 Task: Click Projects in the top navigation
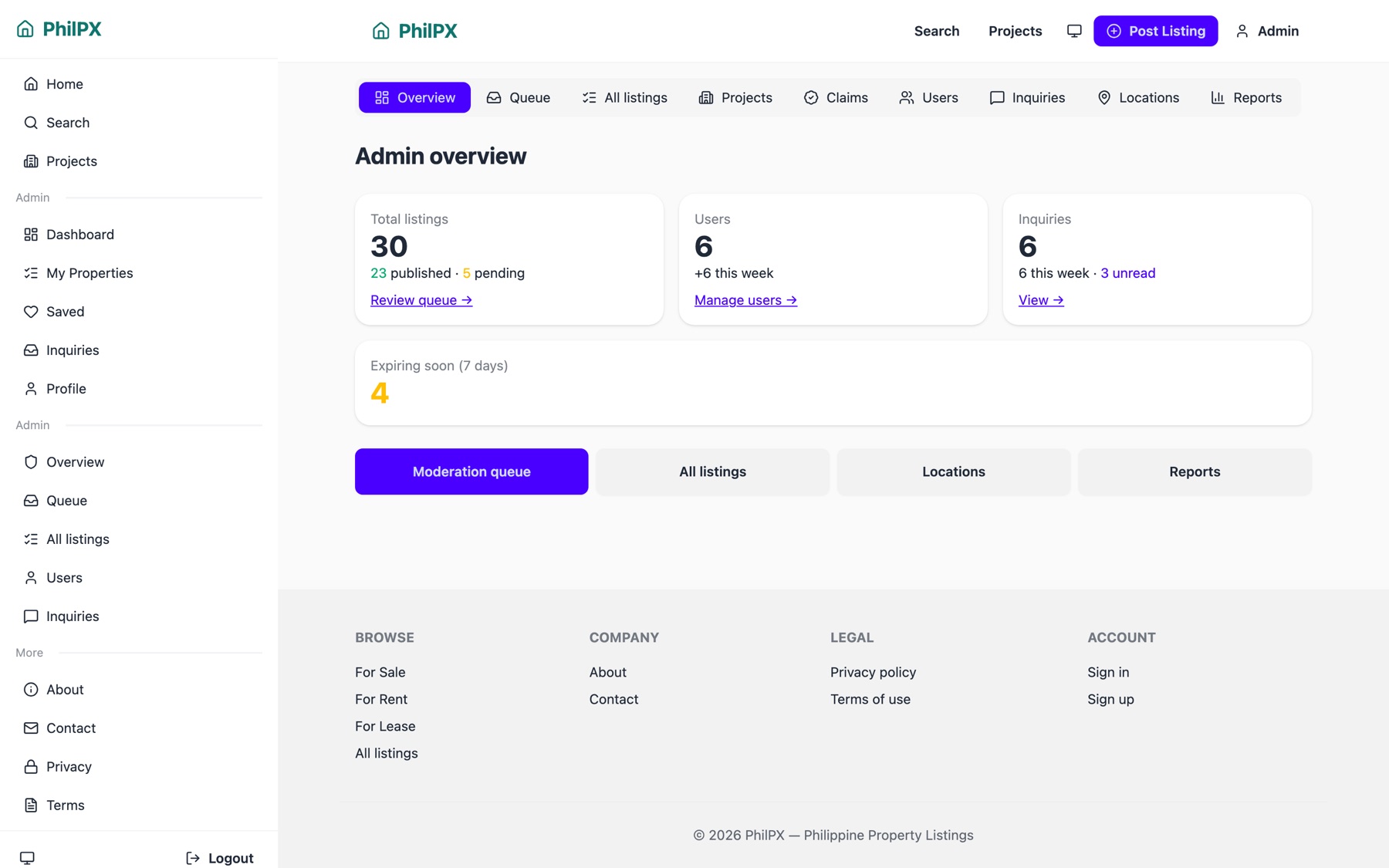pos(1015,31)
